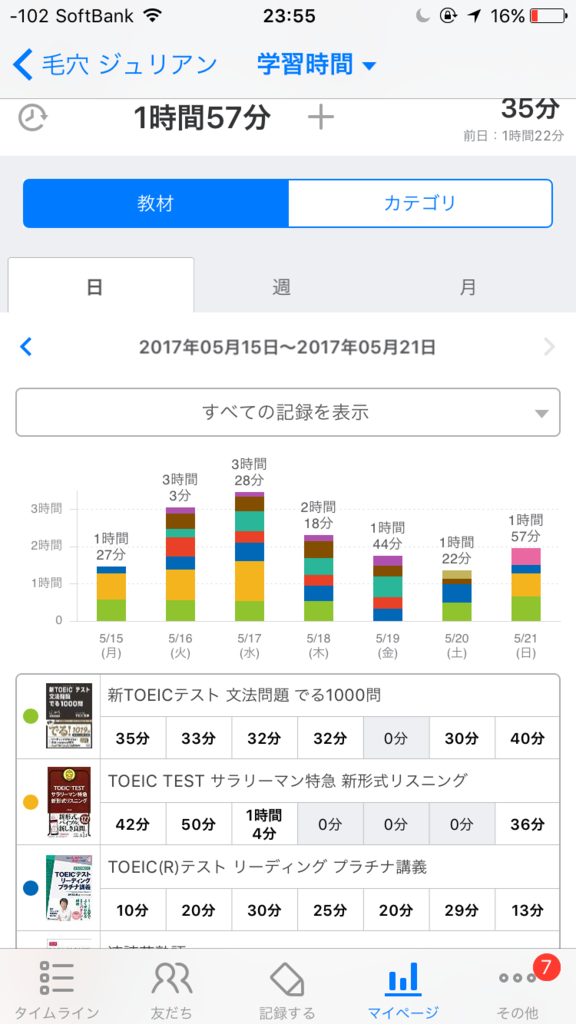This screenshot has height=1024, width=576.
Task: Tap the next week right arrow
Action: click(549, 347)
